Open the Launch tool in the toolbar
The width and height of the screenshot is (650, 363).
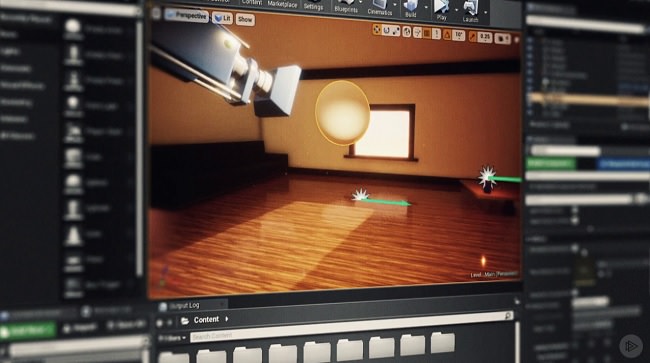coord(470,11)
